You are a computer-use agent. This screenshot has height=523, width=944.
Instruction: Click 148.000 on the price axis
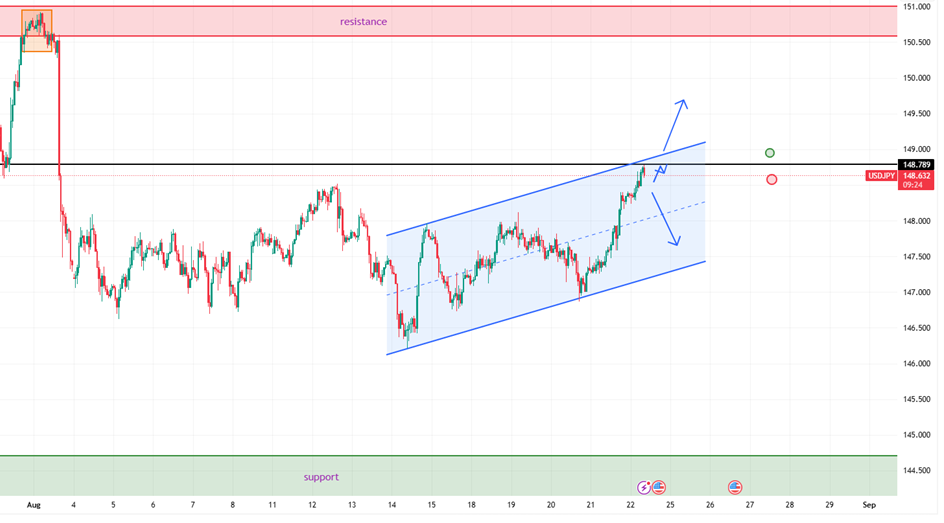coord(917,221)
